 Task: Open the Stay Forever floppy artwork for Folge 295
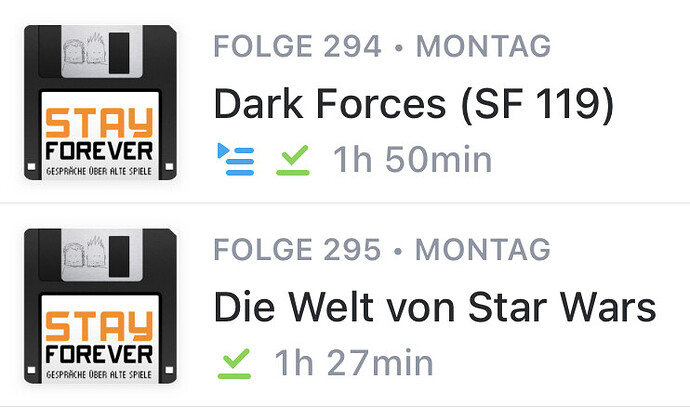[x=100, y=306]
